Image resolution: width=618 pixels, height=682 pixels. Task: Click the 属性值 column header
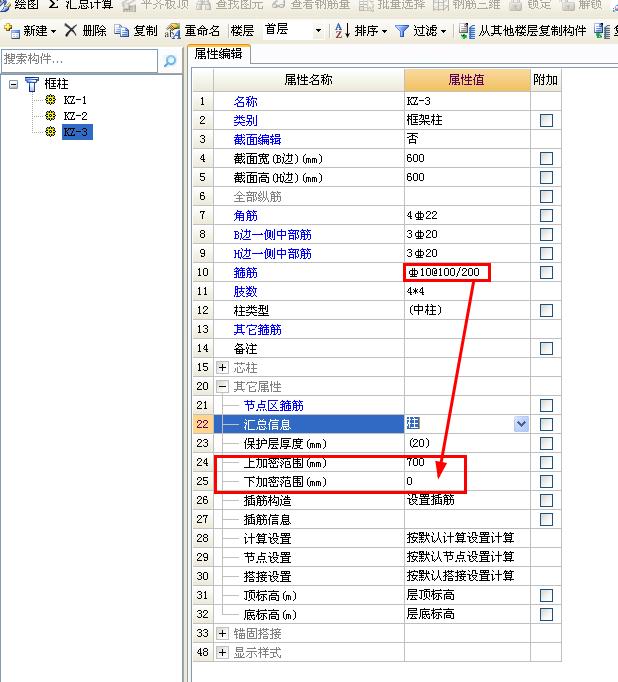(467, 80)
